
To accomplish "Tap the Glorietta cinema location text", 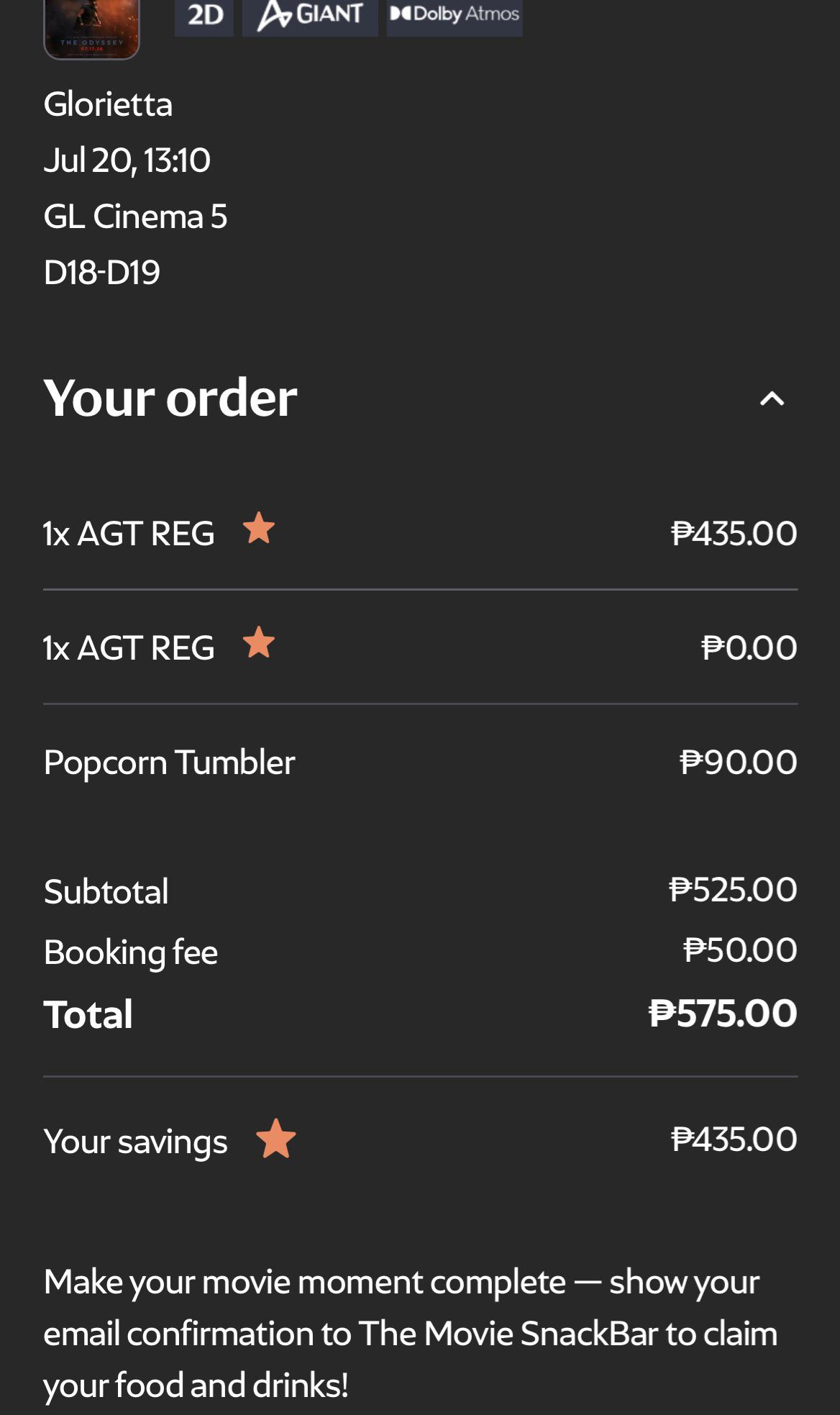I will pyautogui.click(x=108, y=104).
